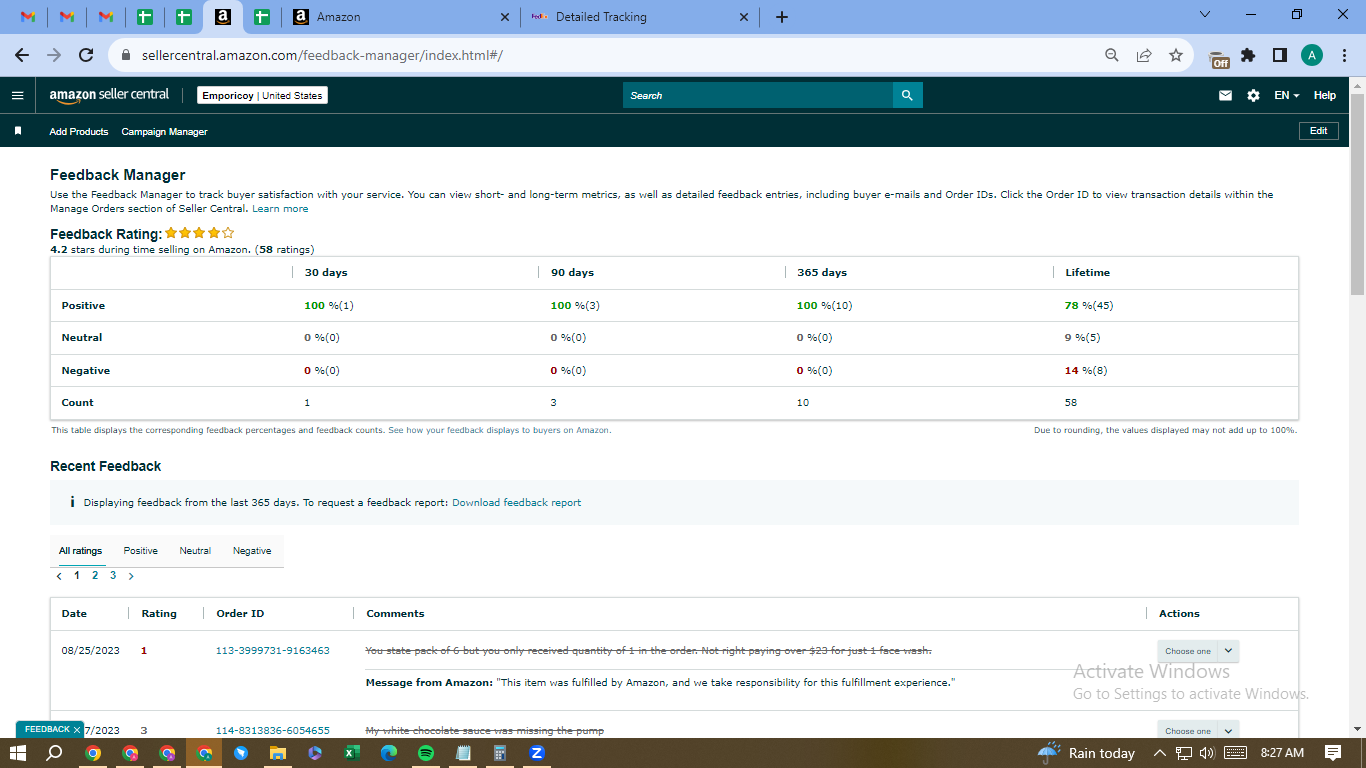Screen dimensions: 1366x768
Task: Go back with the browser back arrow
Action: (22, 55)
